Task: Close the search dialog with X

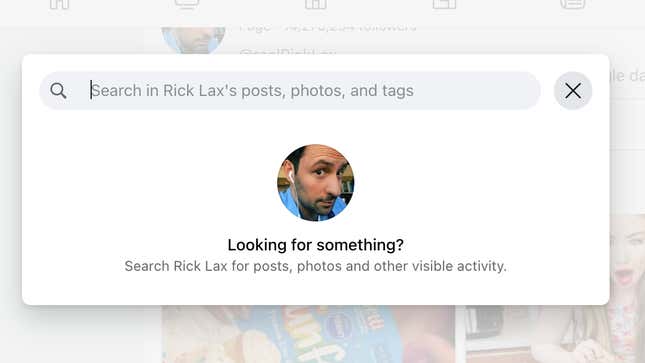Action: [x=573, y=91]
